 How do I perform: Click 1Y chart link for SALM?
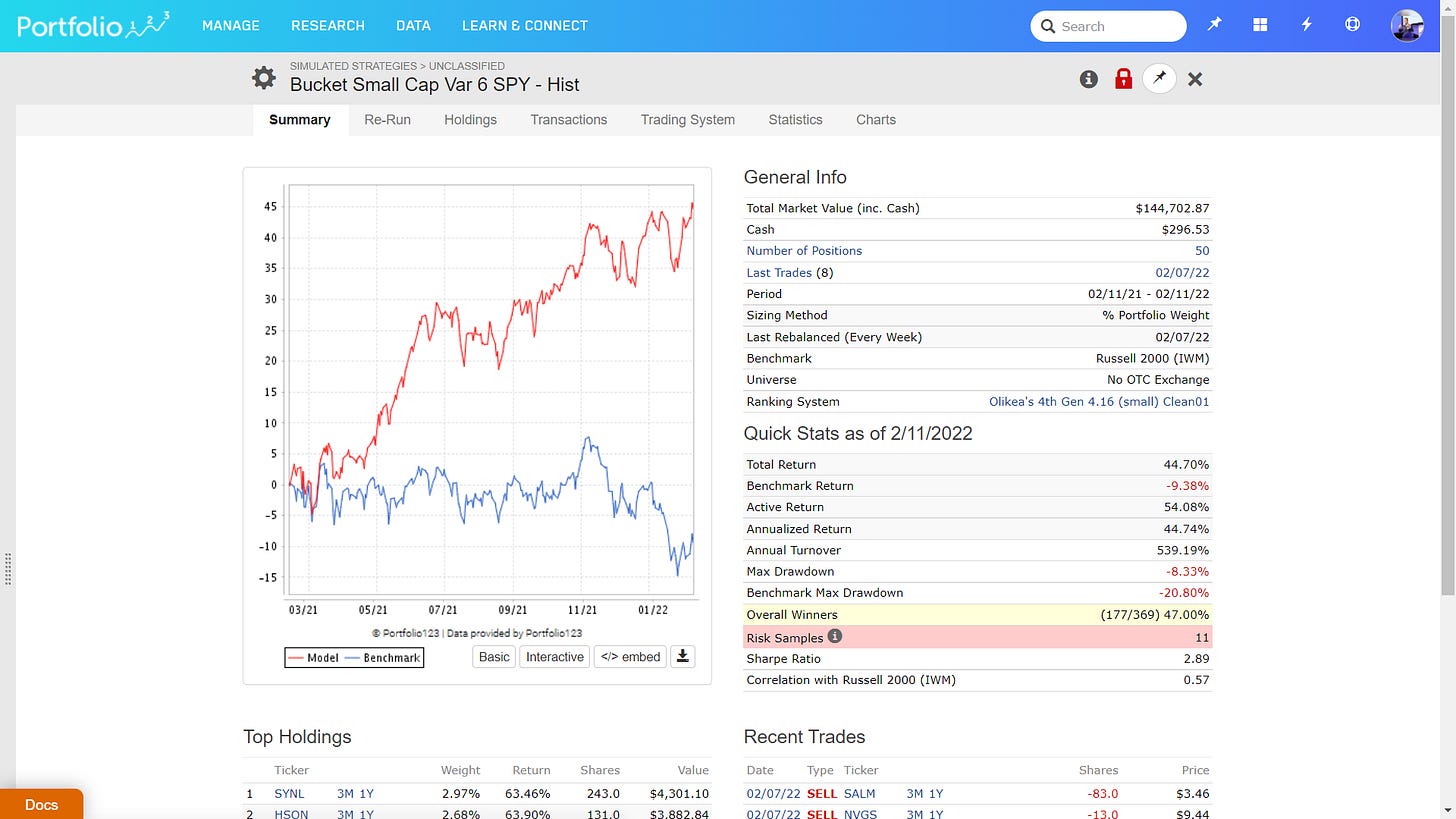coord(936,794)
